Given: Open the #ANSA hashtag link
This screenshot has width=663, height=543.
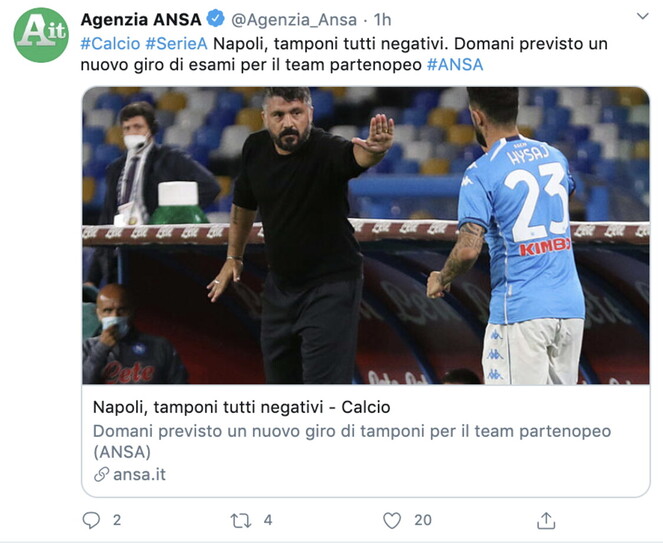Looking at the screenshot, I should [x=454, y=65].
